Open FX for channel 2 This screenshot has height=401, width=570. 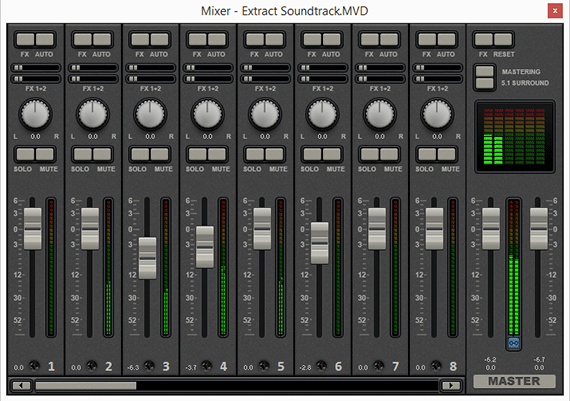tap(83, 39)
